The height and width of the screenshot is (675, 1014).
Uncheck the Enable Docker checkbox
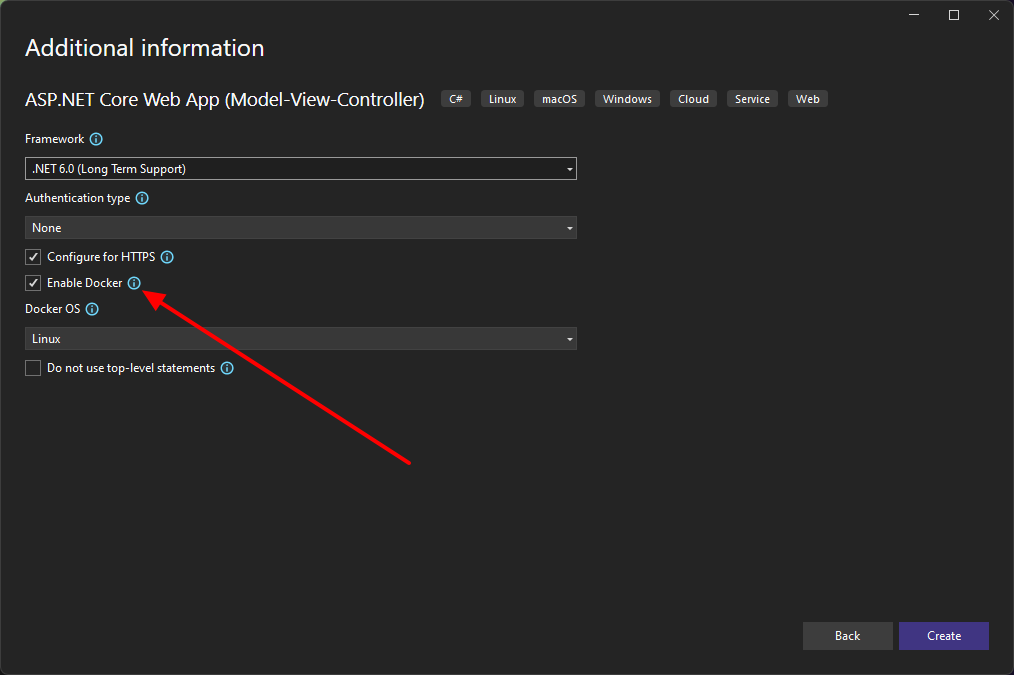[x=33, y=283]
